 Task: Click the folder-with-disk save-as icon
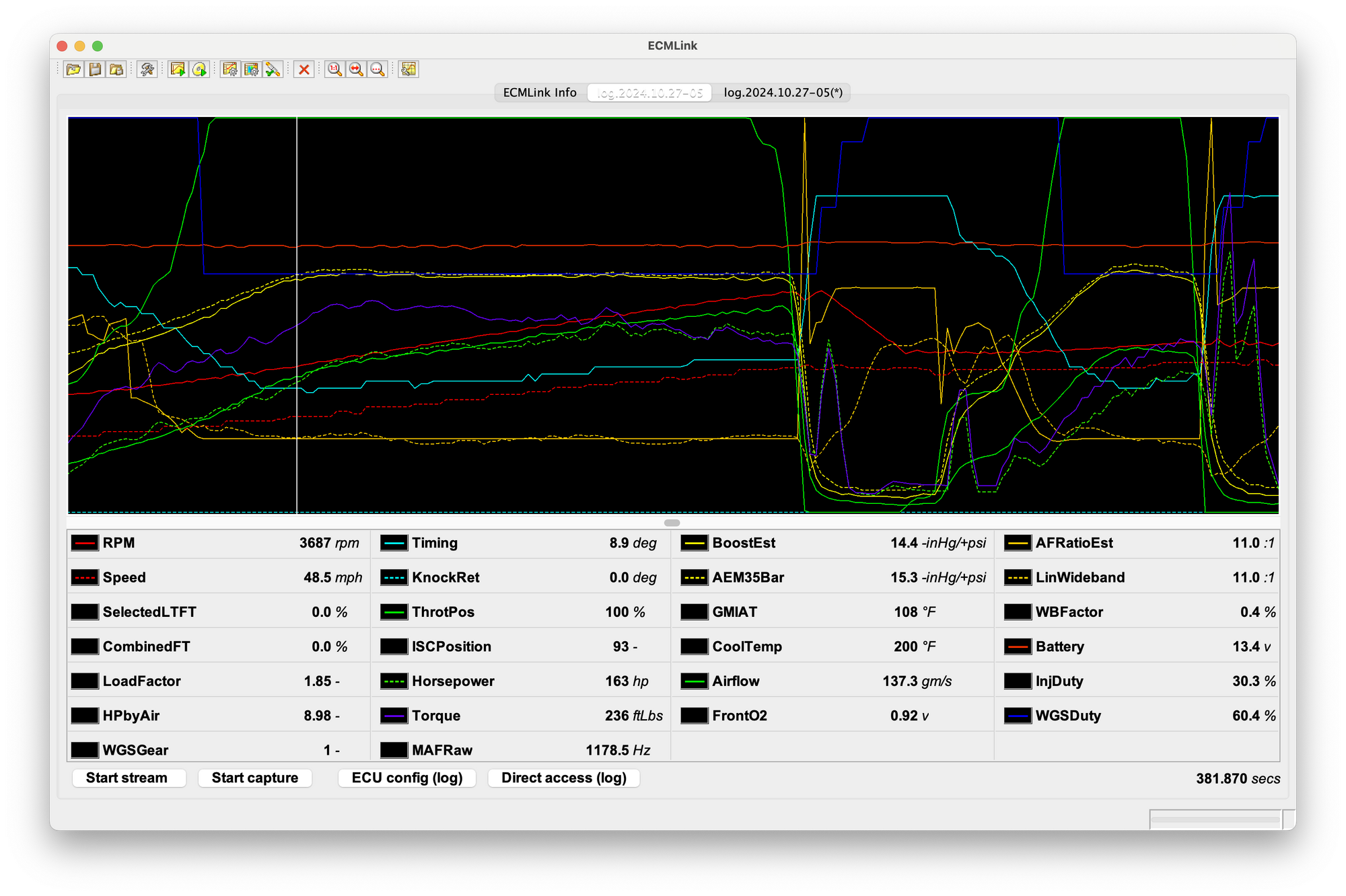(116, 69)
